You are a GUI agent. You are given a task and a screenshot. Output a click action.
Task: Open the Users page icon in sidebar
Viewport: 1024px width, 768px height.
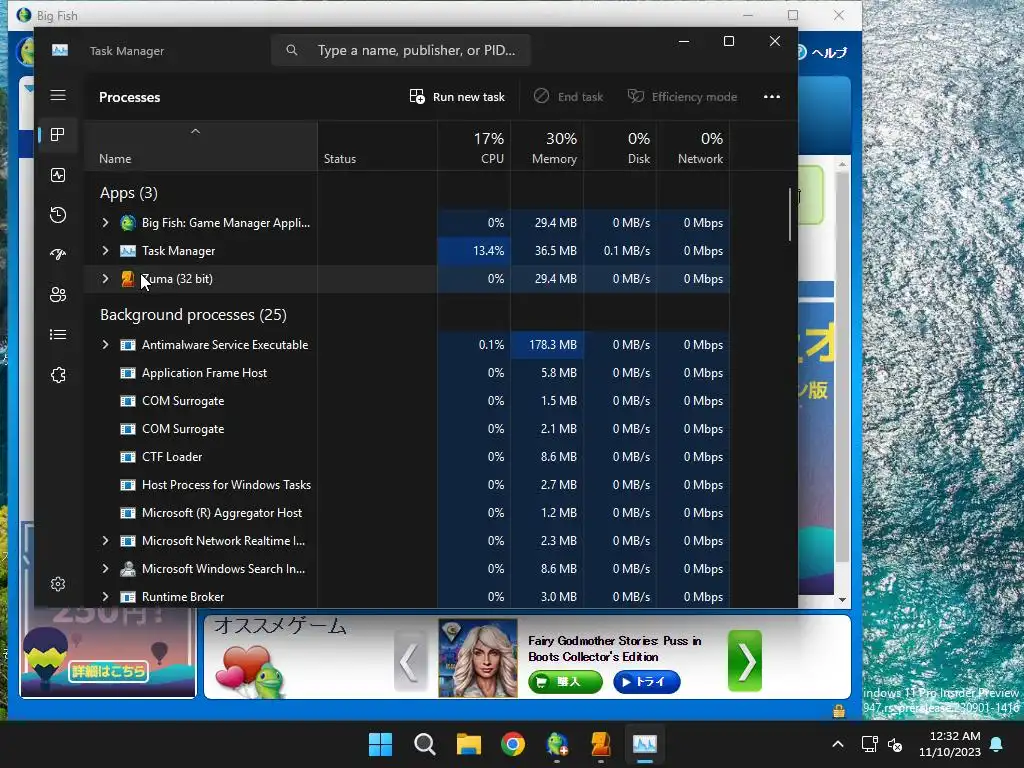[x=58, y=295]
